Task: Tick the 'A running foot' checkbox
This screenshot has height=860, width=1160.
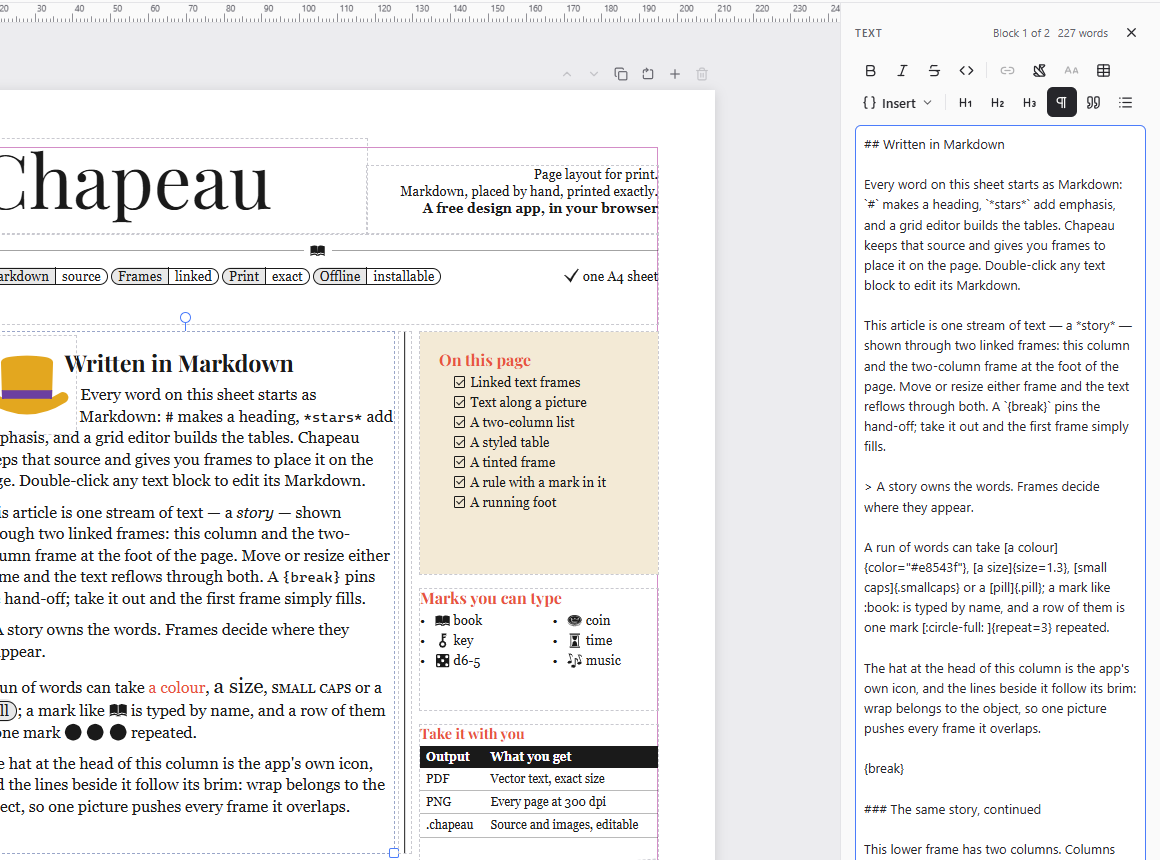Action: 459,502
